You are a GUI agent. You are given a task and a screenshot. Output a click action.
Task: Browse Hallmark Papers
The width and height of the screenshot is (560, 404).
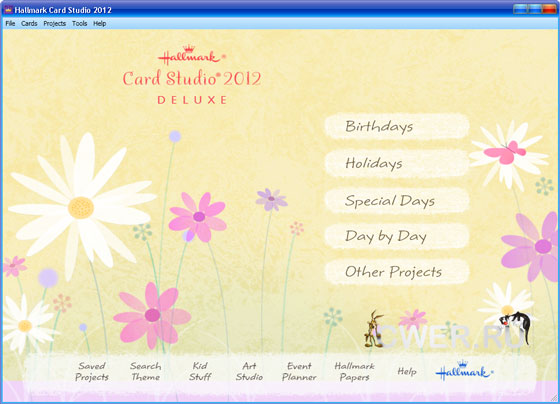(354, 371)
